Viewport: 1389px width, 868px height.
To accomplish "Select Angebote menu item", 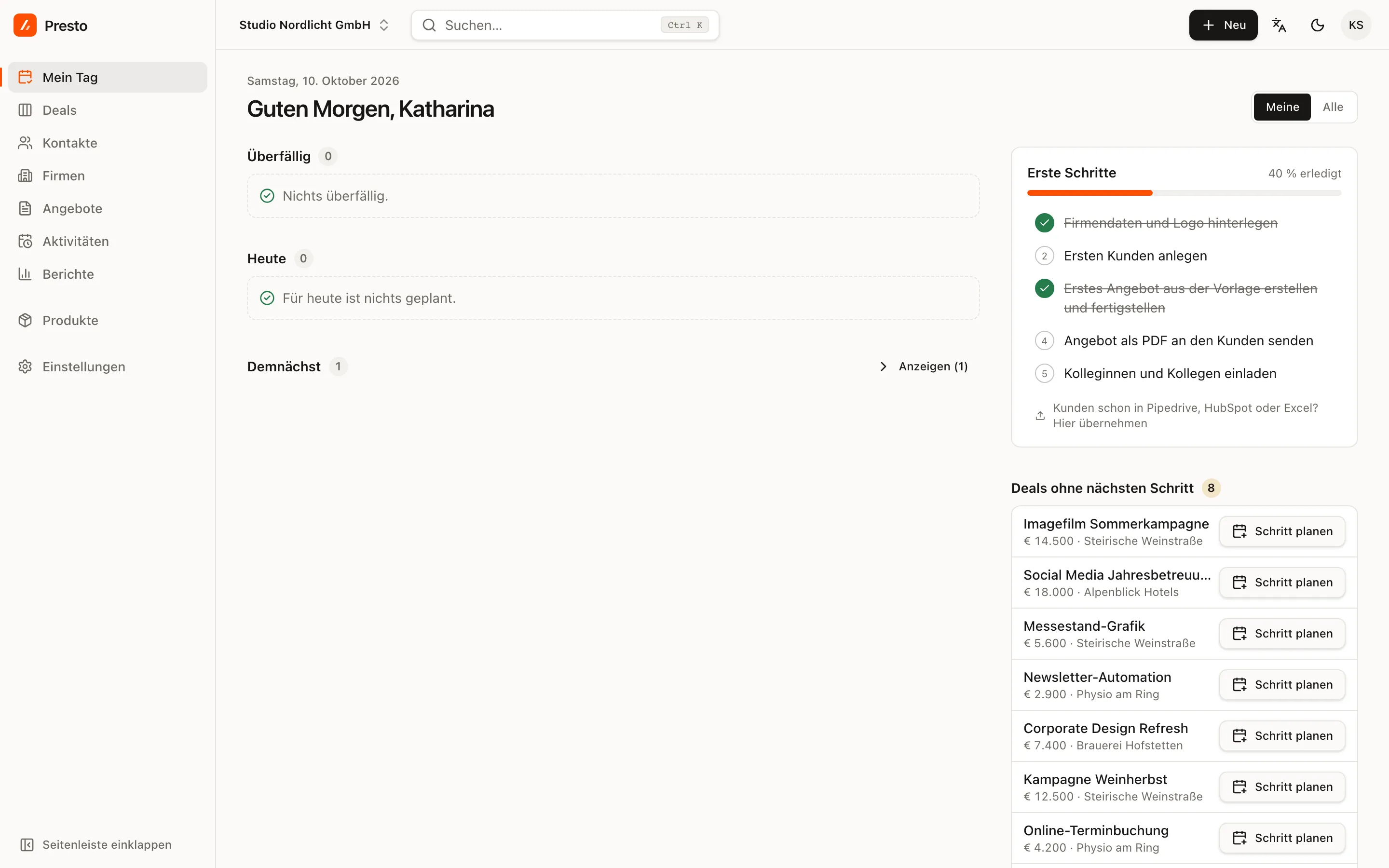I will [108, 208].
